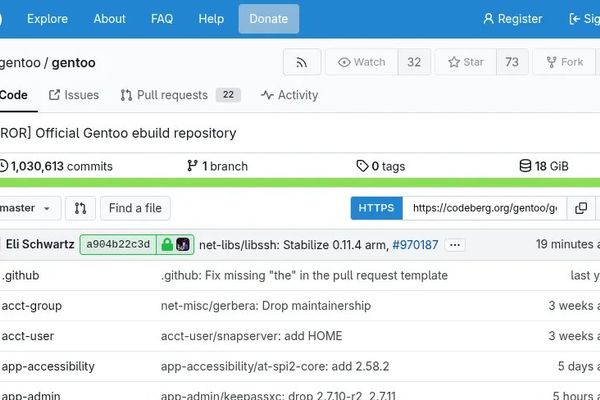Star the gentoo repository
The height and width of the screenshot is (400, 600).
tap(466, 62)
